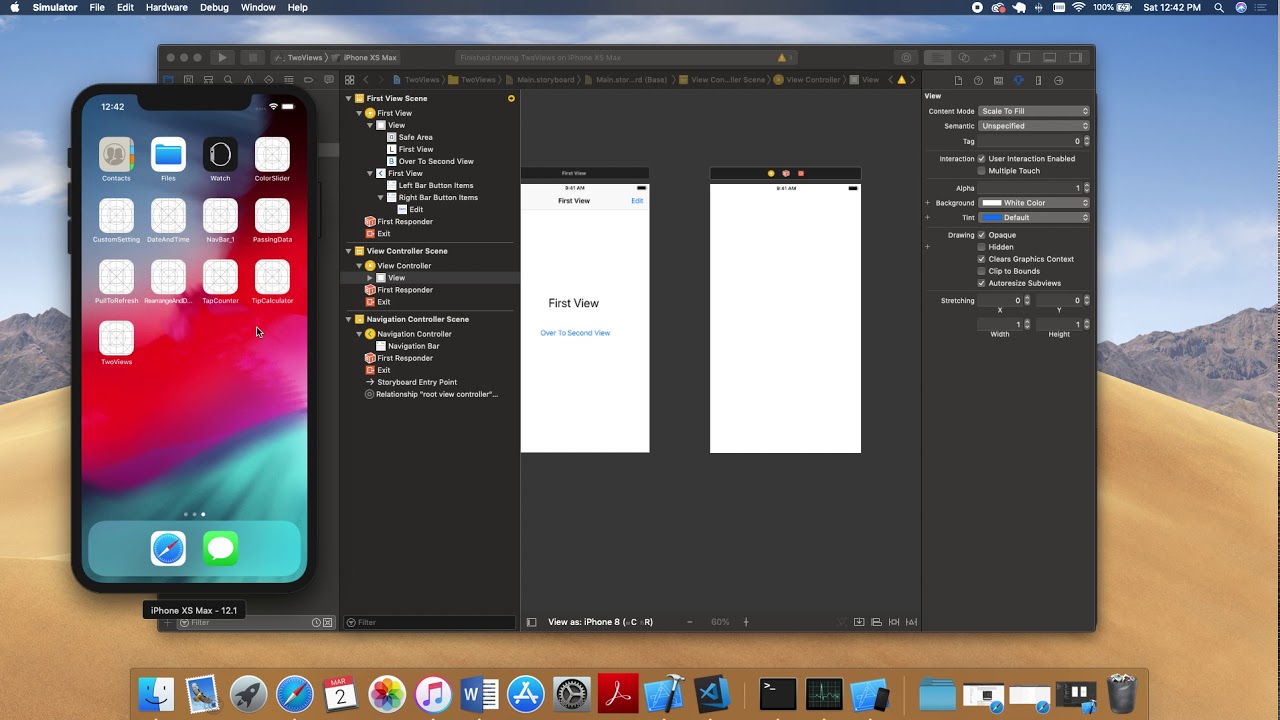This screenshot has width=1280, height=720.
Task: Open the Watch app on simulator
Action: pyautogui.click(x=220, y=155)
